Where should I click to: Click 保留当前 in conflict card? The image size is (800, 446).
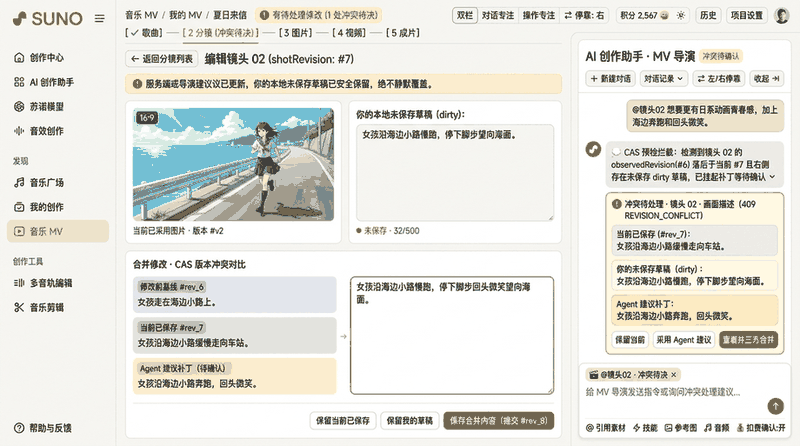coord(630,340)
